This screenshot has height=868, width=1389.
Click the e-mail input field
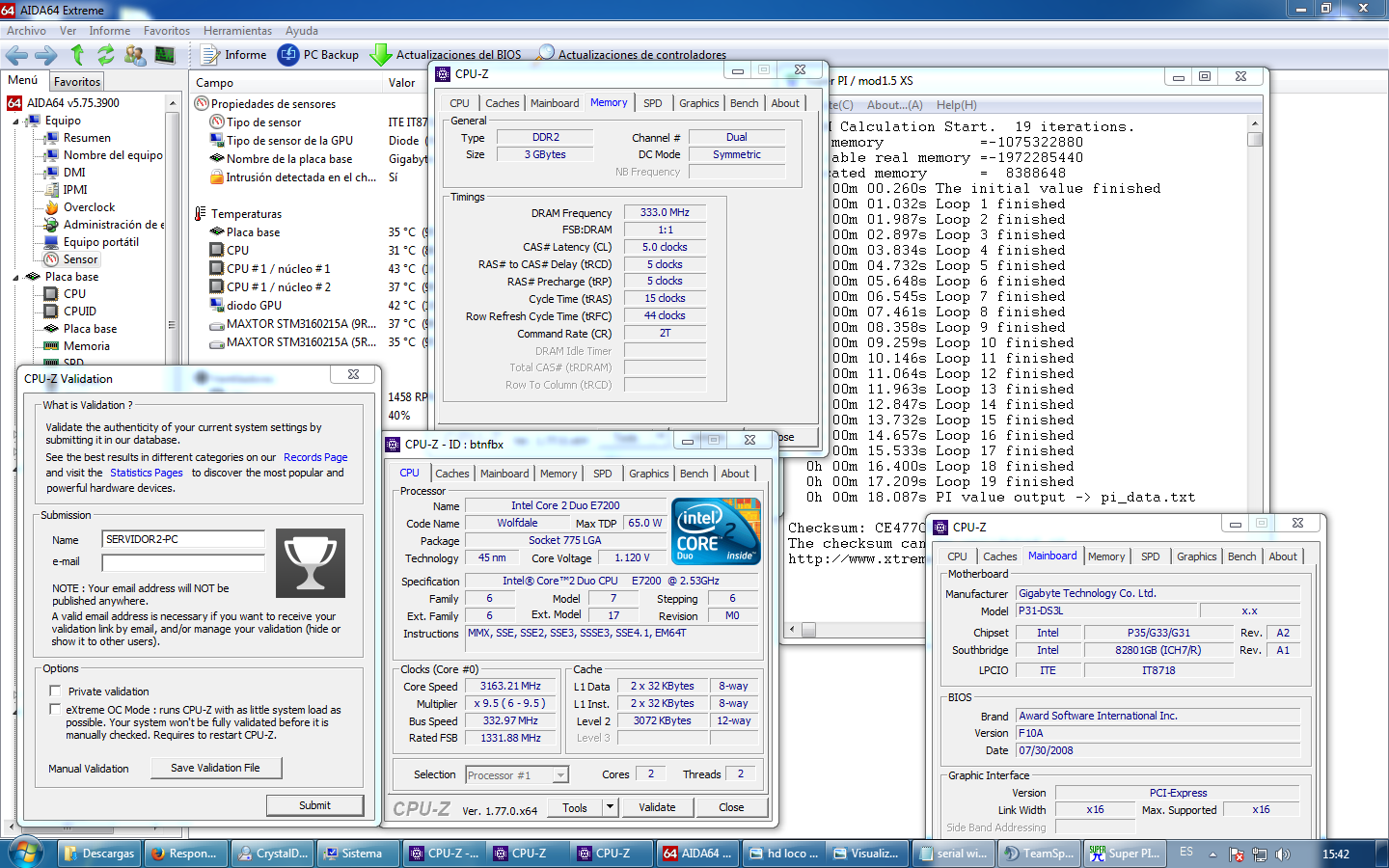183,562
